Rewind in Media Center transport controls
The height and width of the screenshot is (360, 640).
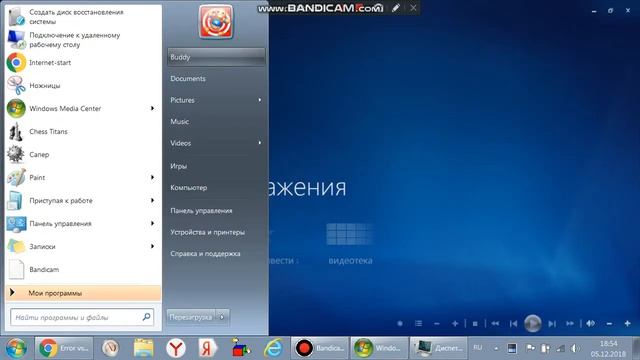pyautogui.click(x=495, y=323)
